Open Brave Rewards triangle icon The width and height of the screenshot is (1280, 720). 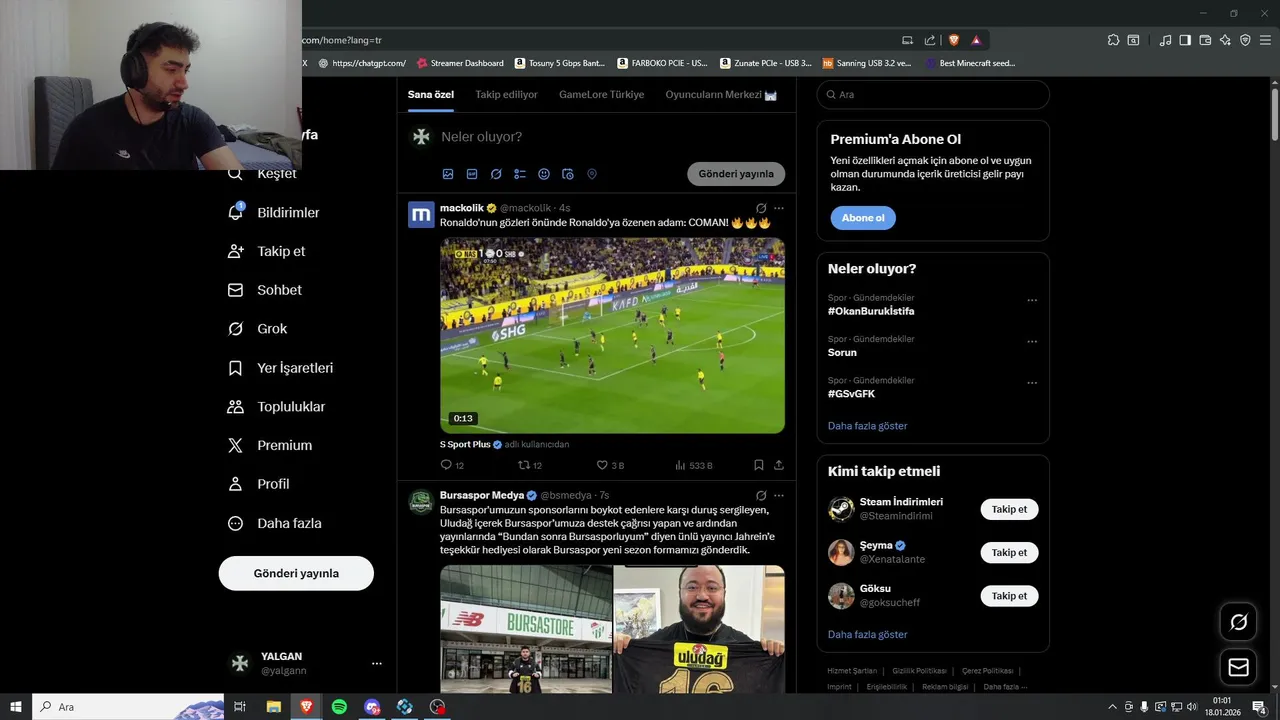(976, 40)
